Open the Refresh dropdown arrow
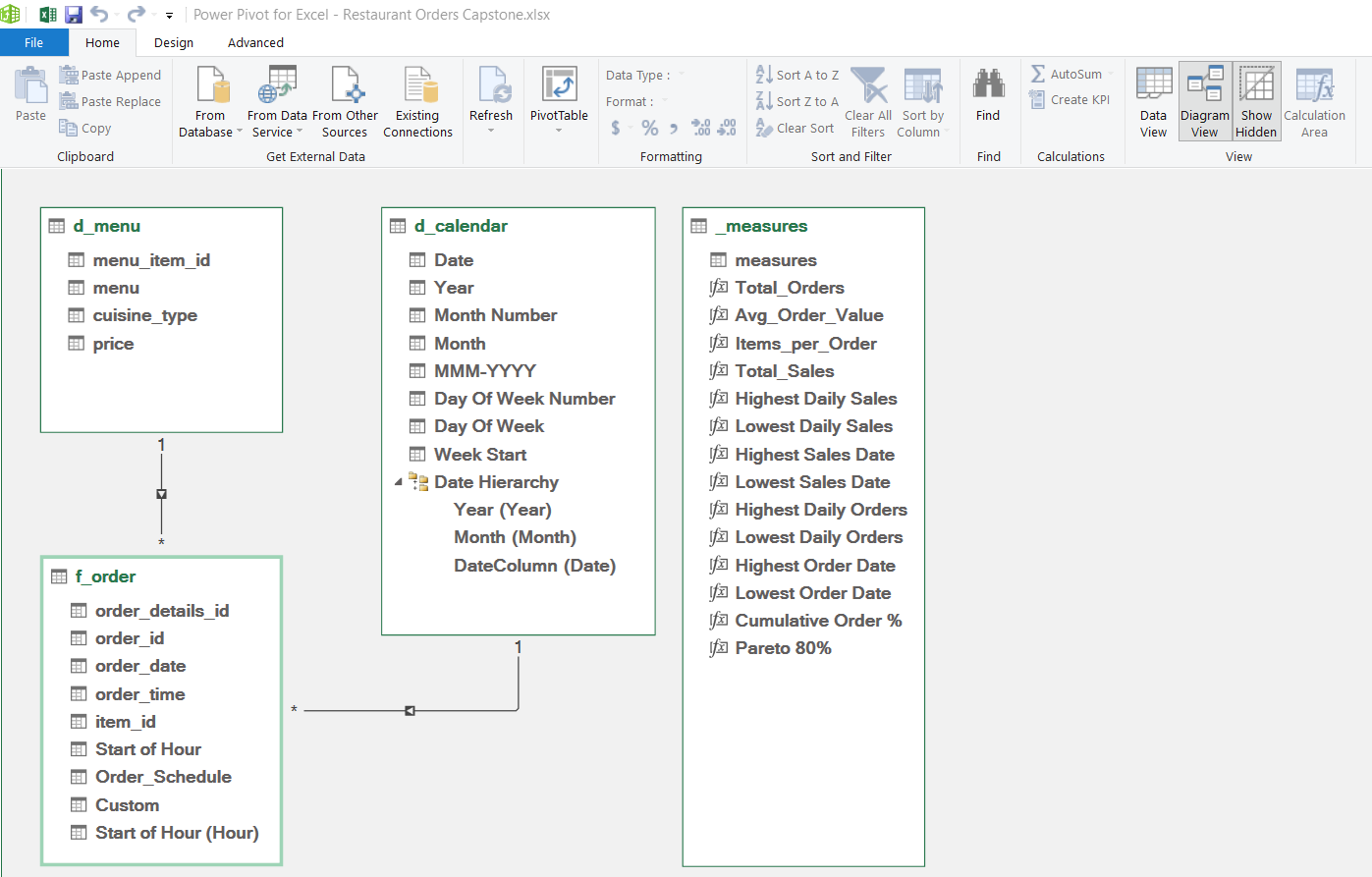The image size is (1372, 877). pyautogui.click(x=491, y=131)
